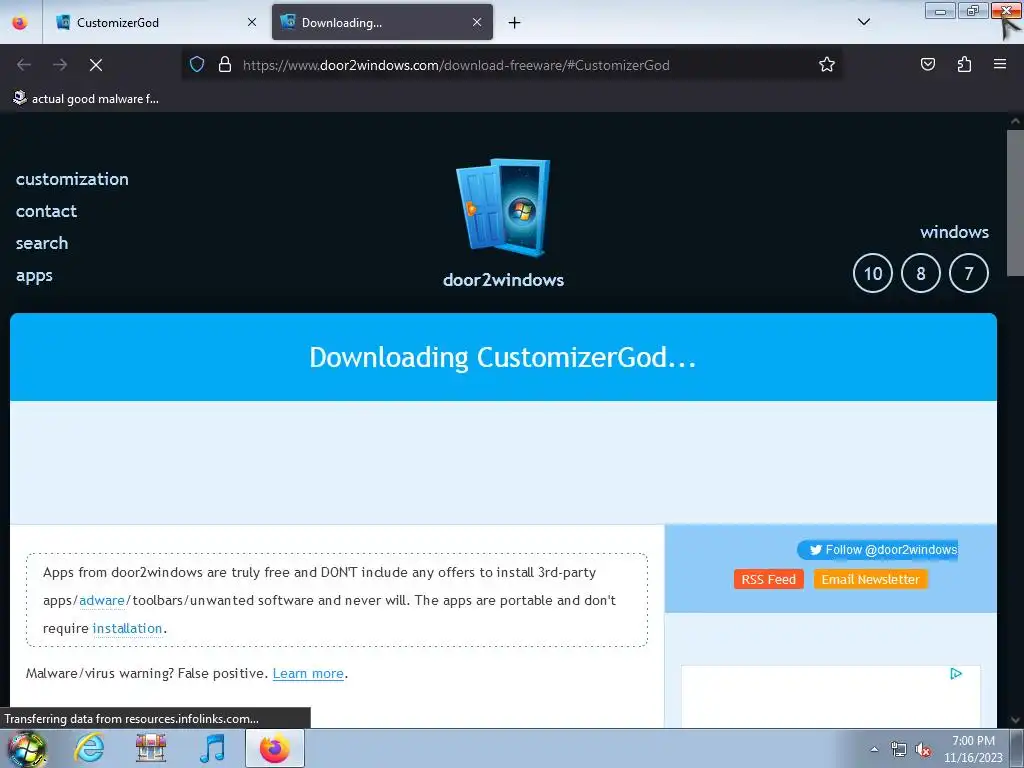Click the page vertical scrollbar thumb
Image resolution: width=1024 pixels, height=768 pixels.
click(1016, 202)
